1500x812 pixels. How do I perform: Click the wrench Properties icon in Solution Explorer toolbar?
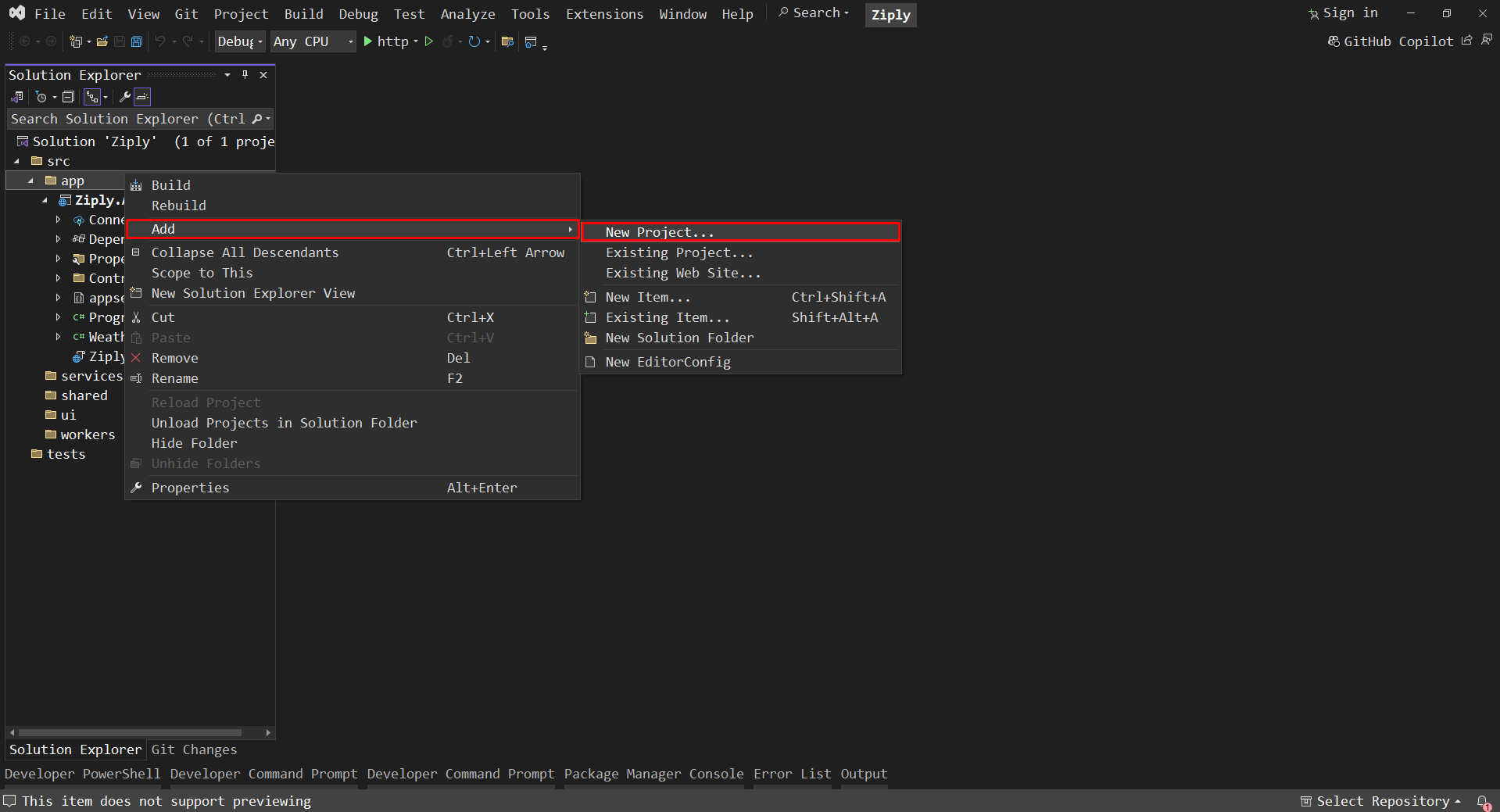tap(124, 97)
